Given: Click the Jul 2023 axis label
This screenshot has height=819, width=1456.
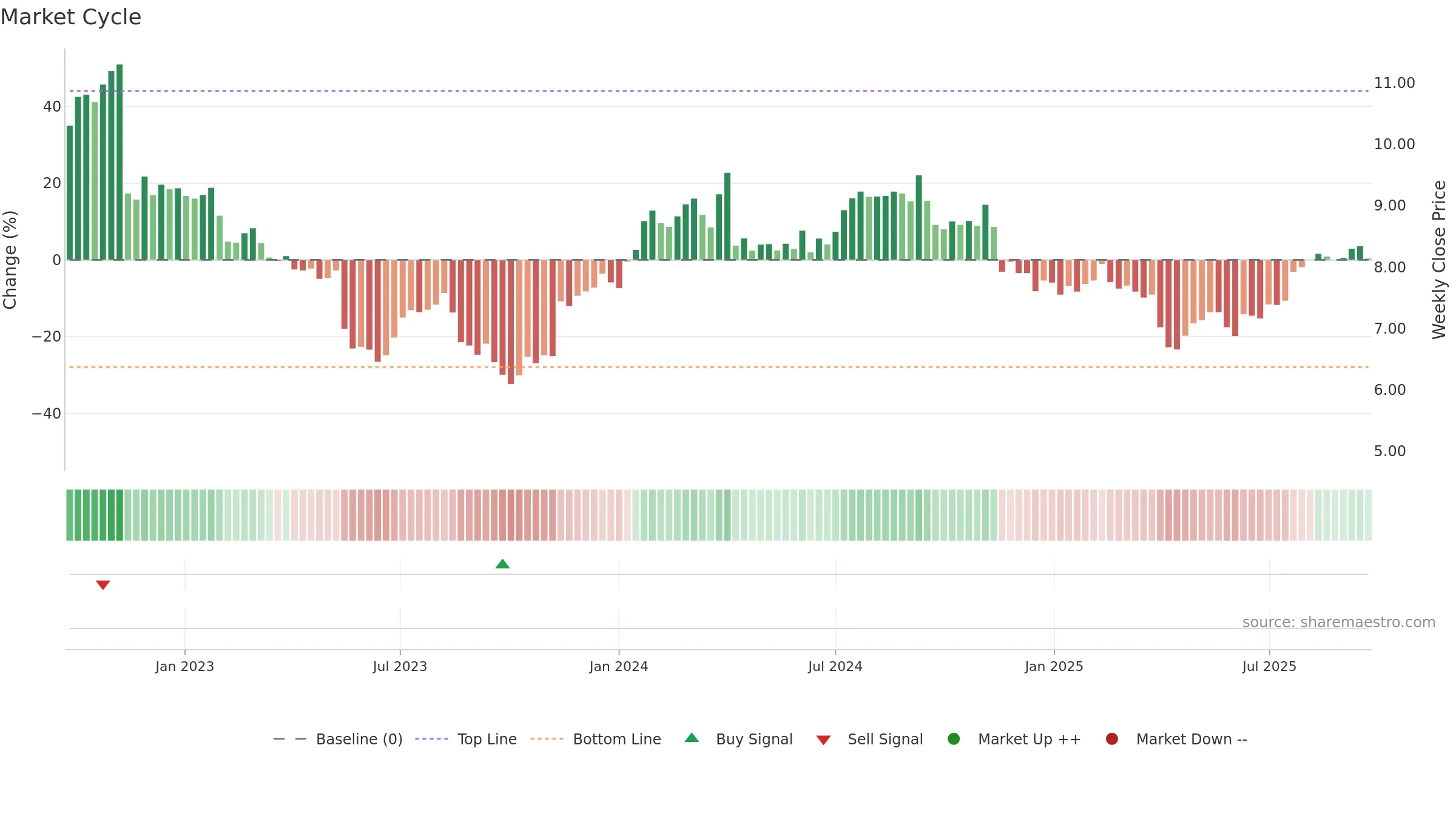Looking at the screenshot, I should [400, 667].
